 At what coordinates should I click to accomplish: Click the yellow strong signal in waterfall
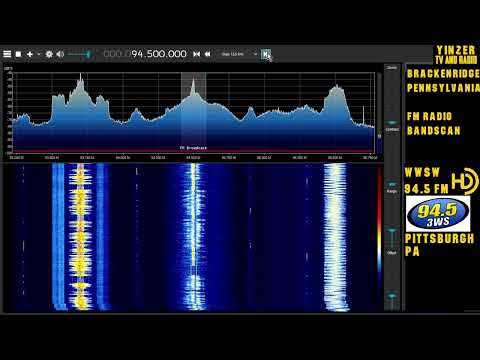tap(80, 237)
